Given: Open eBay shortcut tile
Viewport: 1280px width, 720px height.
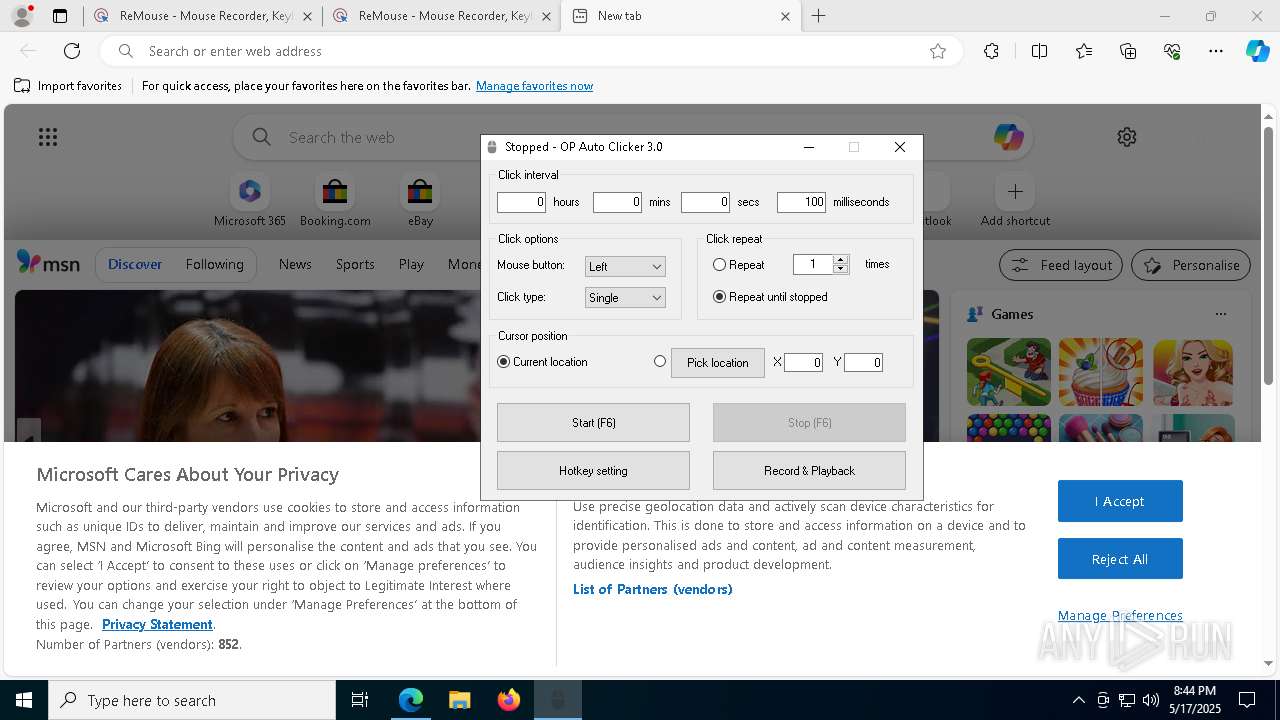Looking at the screenshot, I should pyautogui.click(x=420, y=201).
